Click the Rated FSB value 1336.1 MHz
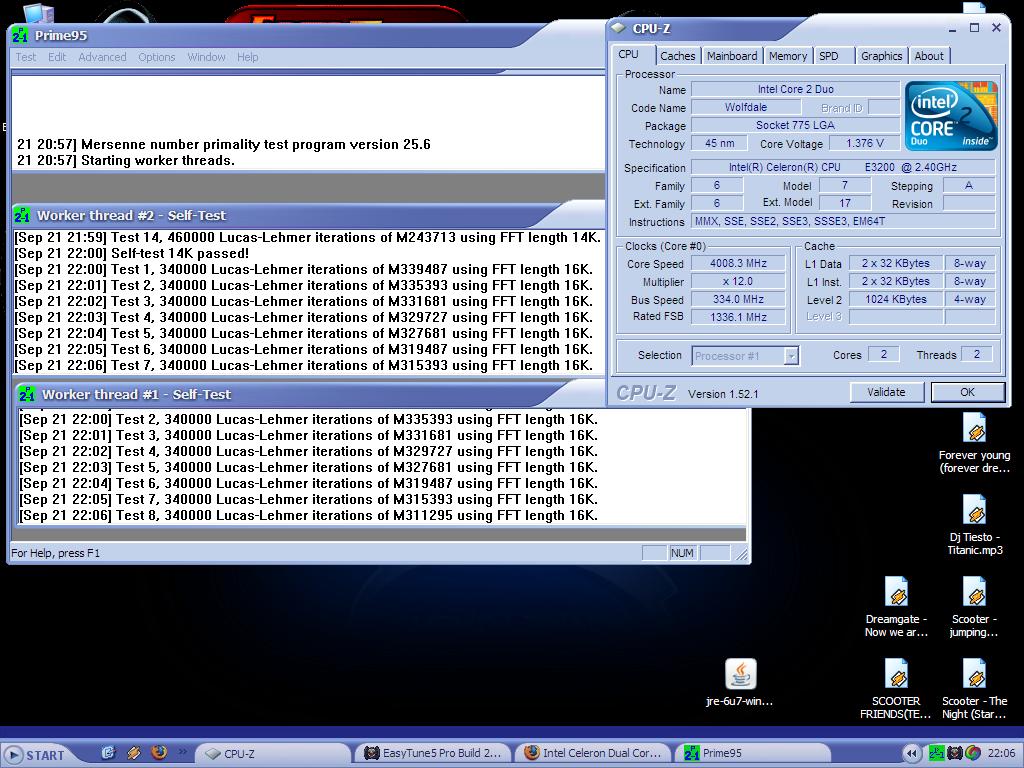Screen dimensions: 1024x768 (738, 317)
